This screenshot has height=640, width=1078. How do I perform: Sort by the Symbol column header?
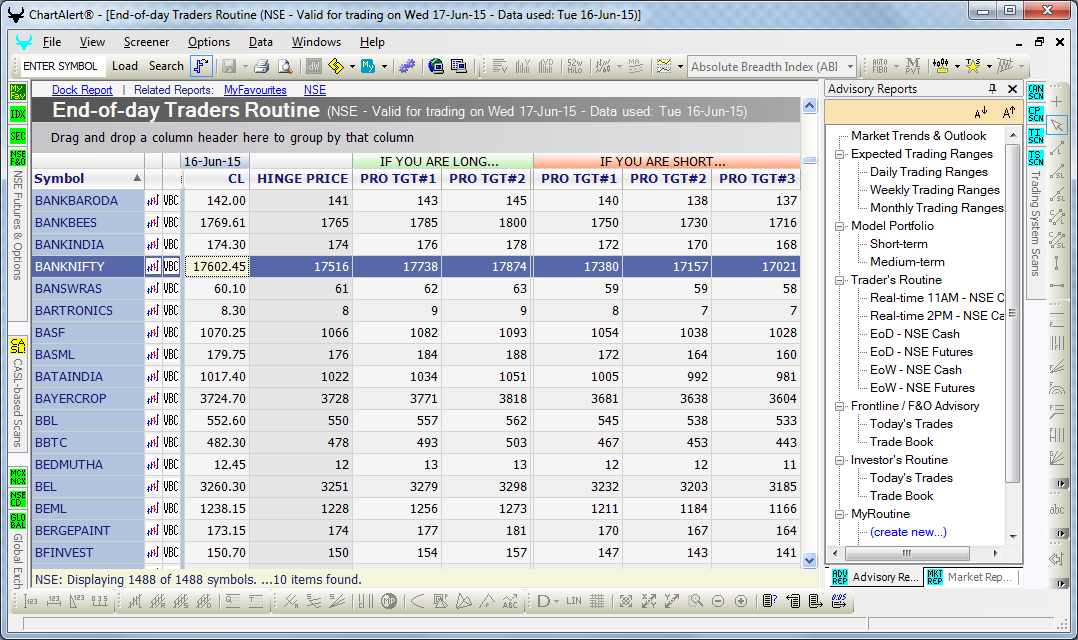(88, 179)
